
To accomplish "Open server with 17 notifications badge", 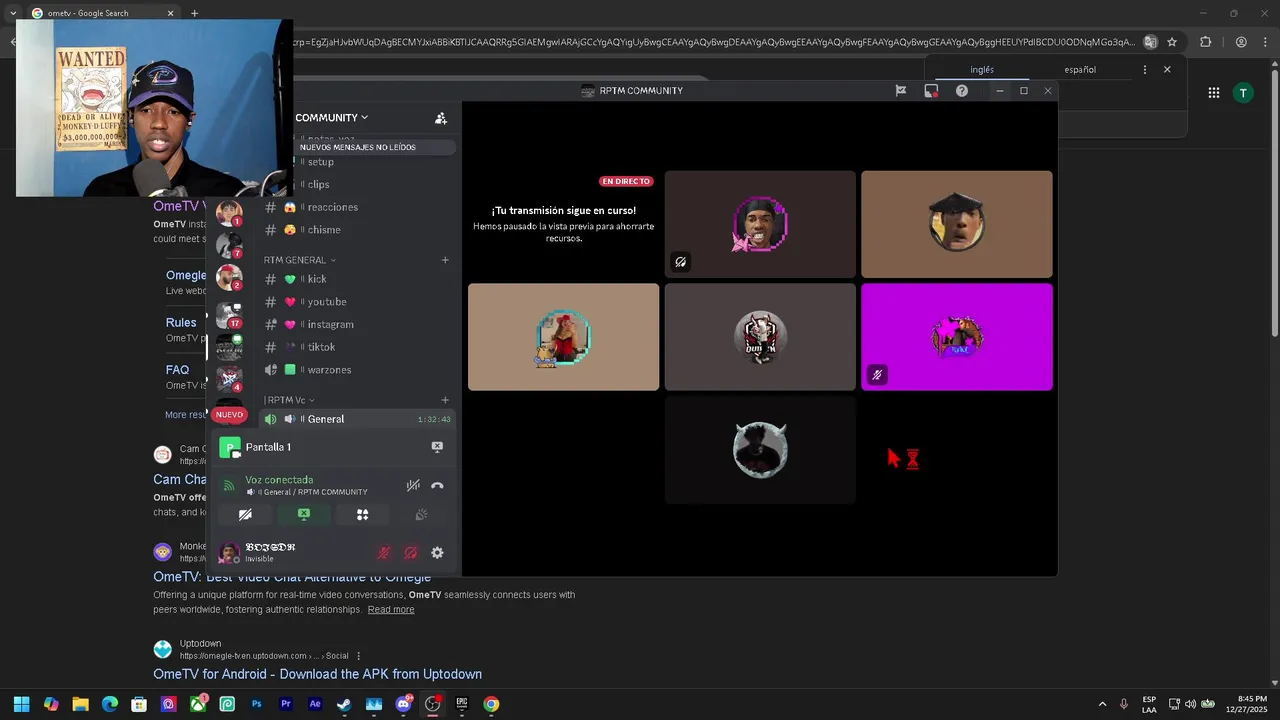I will 230,314.
